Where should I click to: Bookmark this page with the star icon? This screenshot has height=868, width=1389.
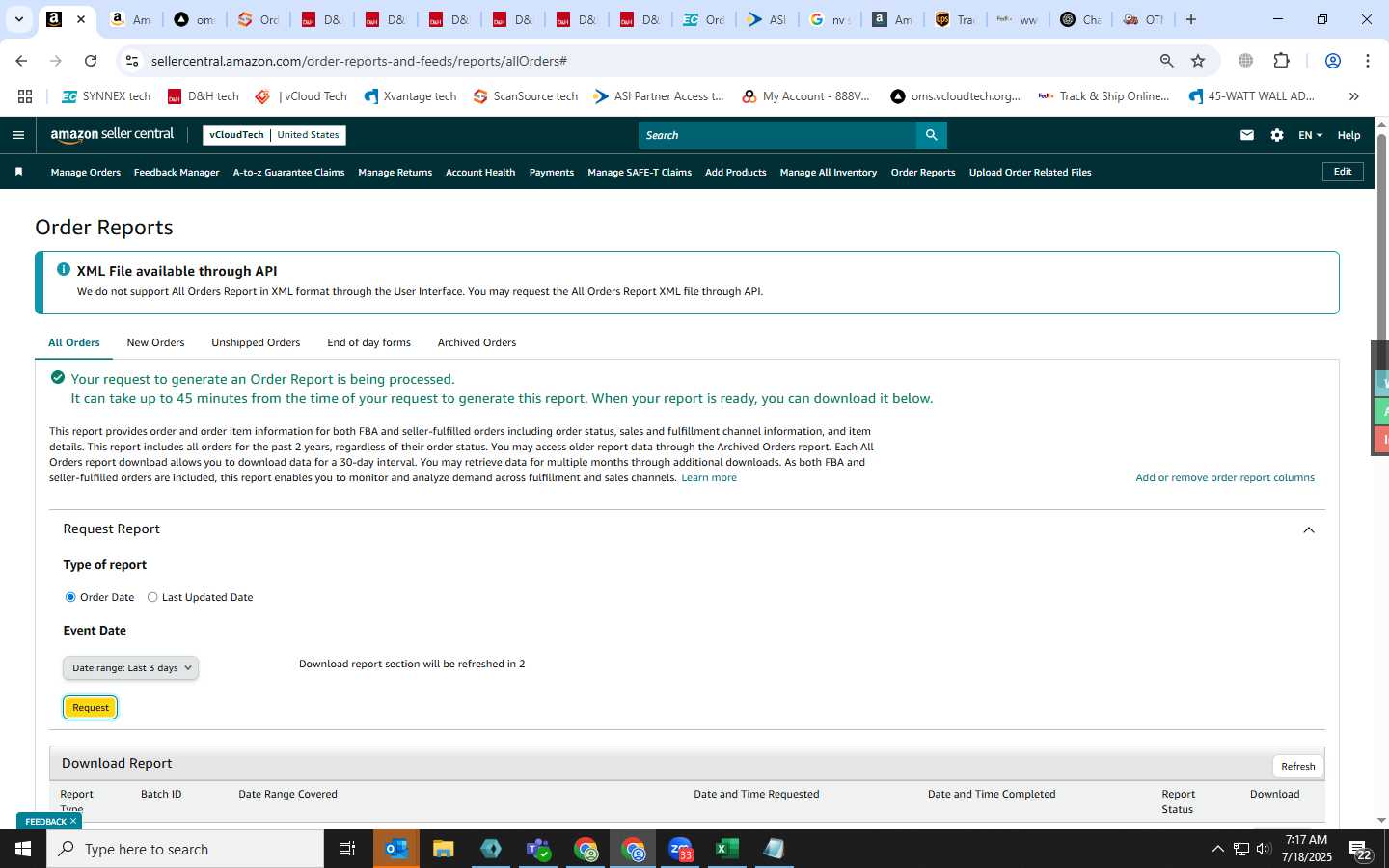pyautogui.click(x=1198, y=61)
